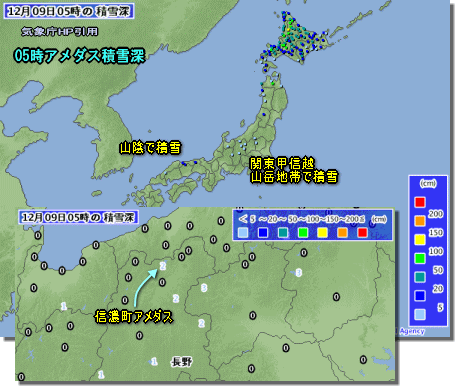Click the red swatch in vertical legend
Screen dimensions: 455x386
[420, 202]
